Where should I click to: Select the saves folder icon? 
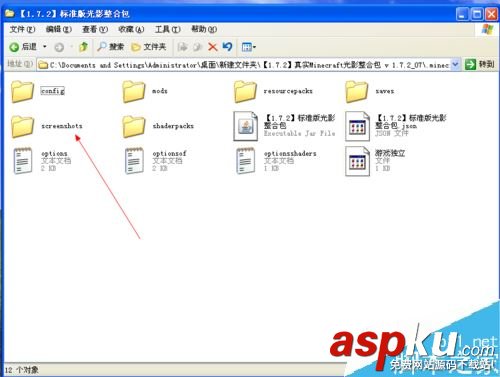pos(357,91)
